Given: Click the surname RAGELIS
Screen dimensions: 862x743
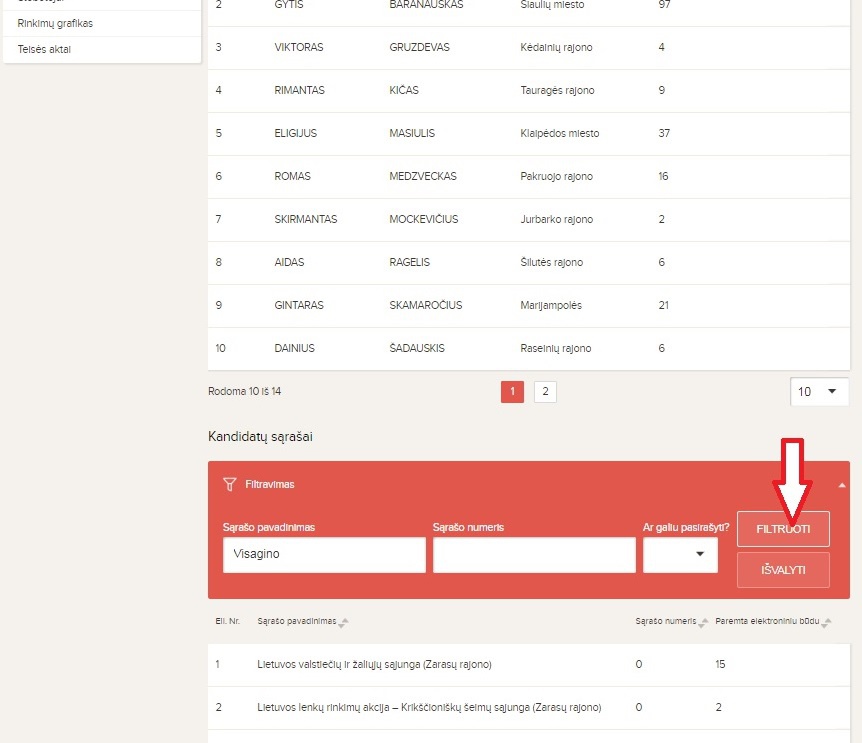Looking at the screenshot, I should click(x=410, y=262).
